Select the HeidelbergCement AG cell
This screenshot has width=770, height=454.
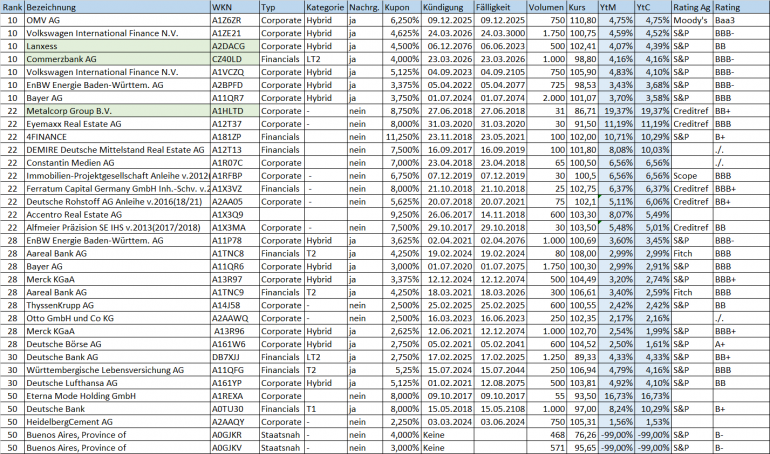point(117,422)
